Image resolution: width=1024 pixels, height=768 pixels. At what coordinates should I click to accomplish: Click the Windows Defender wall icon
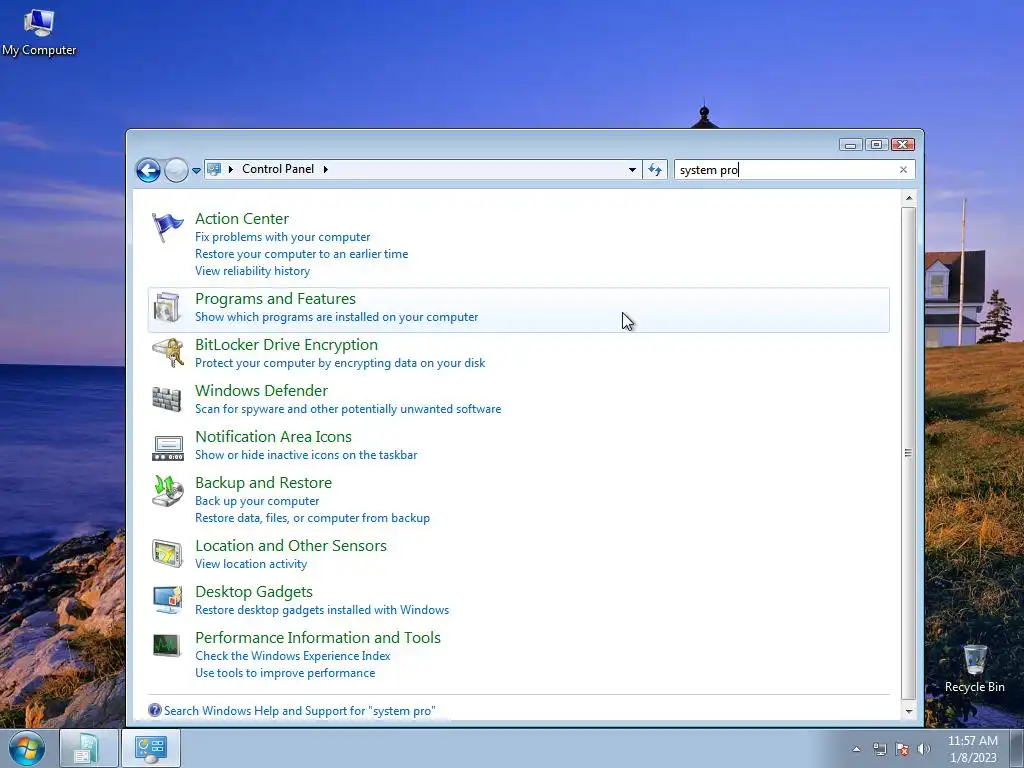coord(167,399)
